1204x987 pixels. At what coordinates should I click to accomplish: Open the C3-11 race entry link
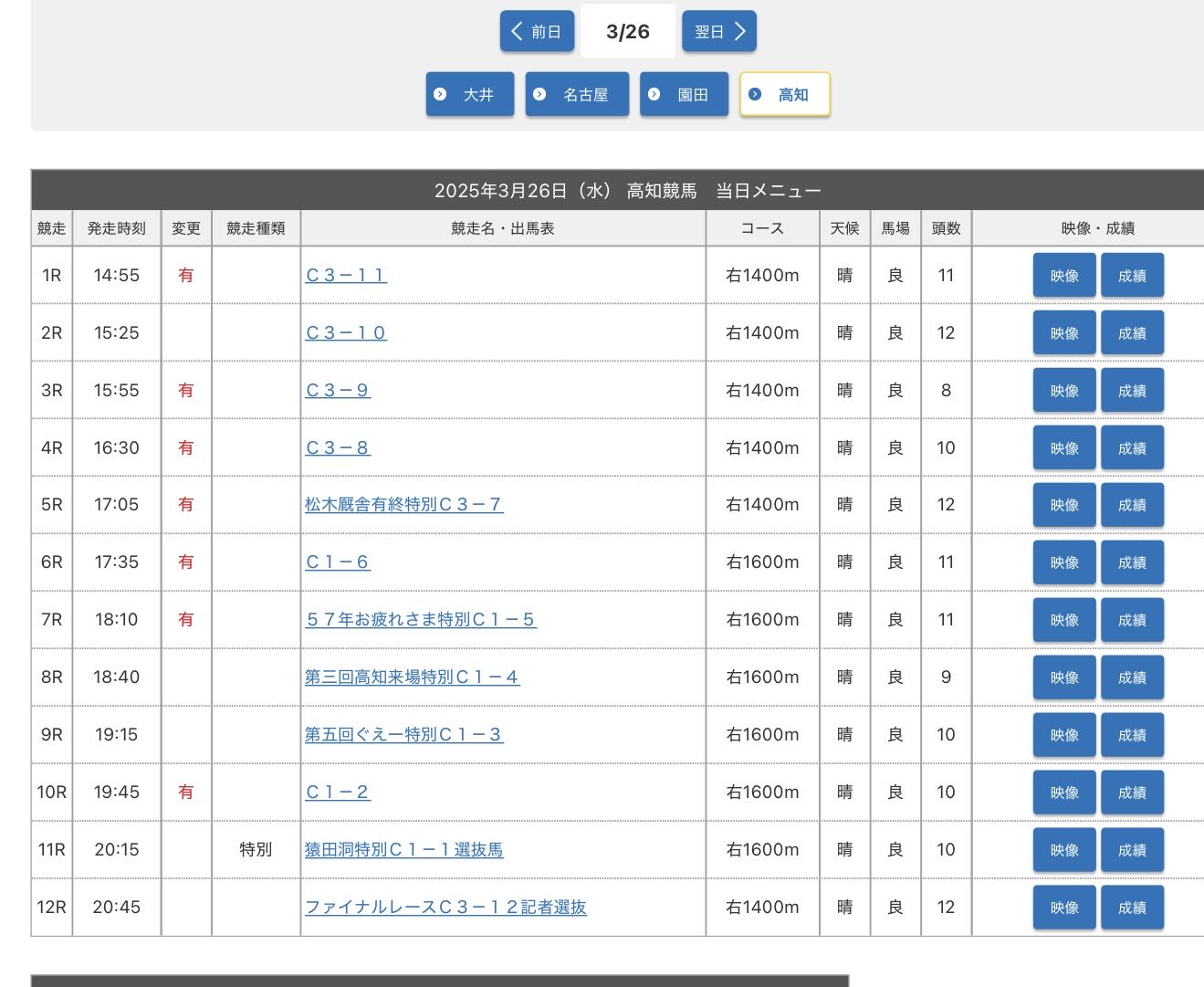pyautogui.click(x=346, y=275)
